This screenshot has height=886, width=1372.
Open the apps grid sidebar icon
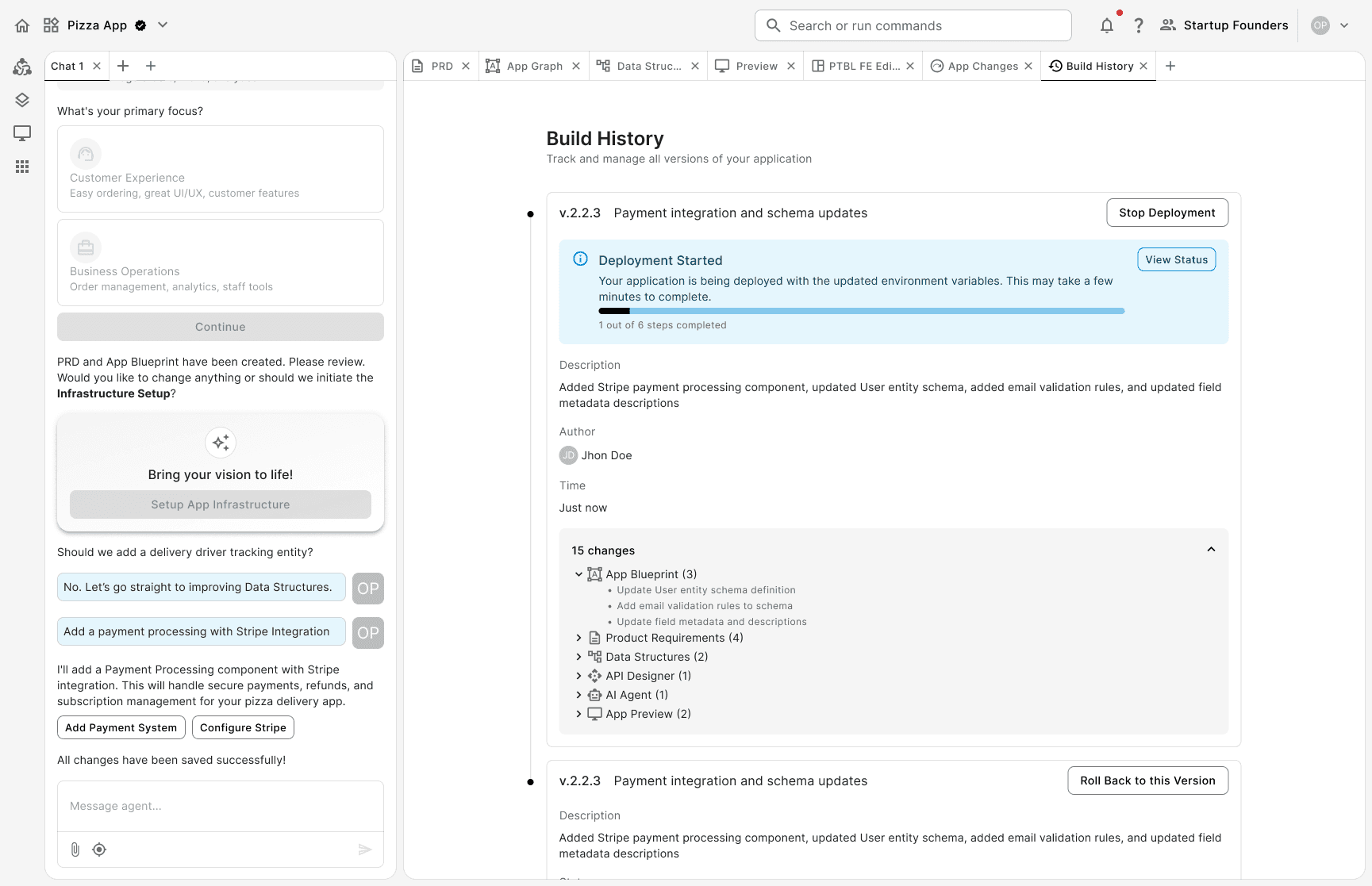pos(22,167)
